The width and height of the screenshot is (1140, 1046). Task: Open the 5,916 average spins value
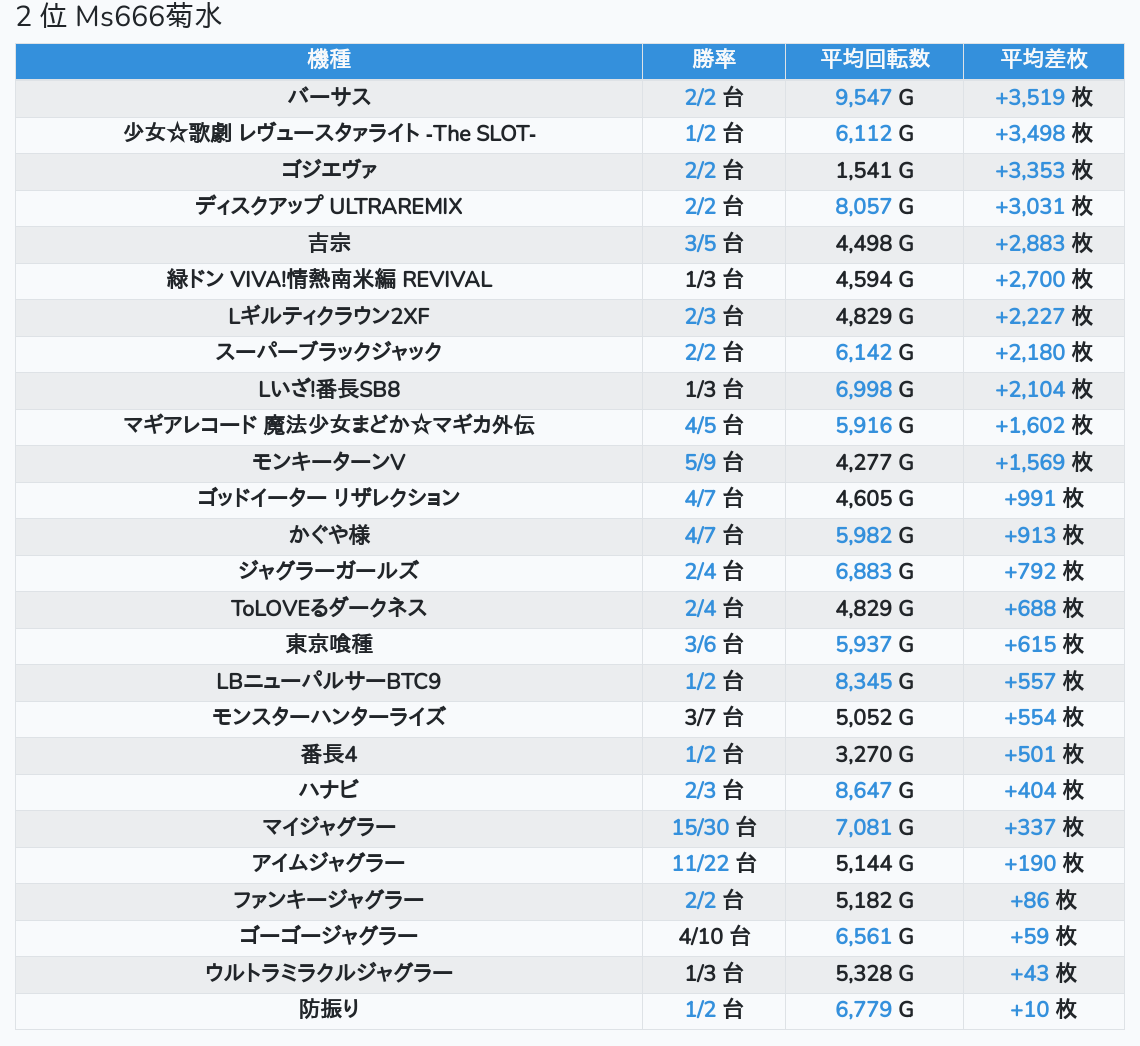[x=863, y=425]
